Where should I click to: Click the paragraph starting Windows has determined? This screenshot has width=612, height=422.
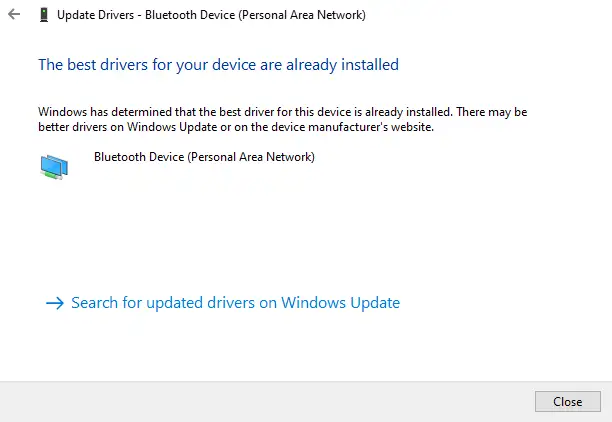click(x=283, y=119)
